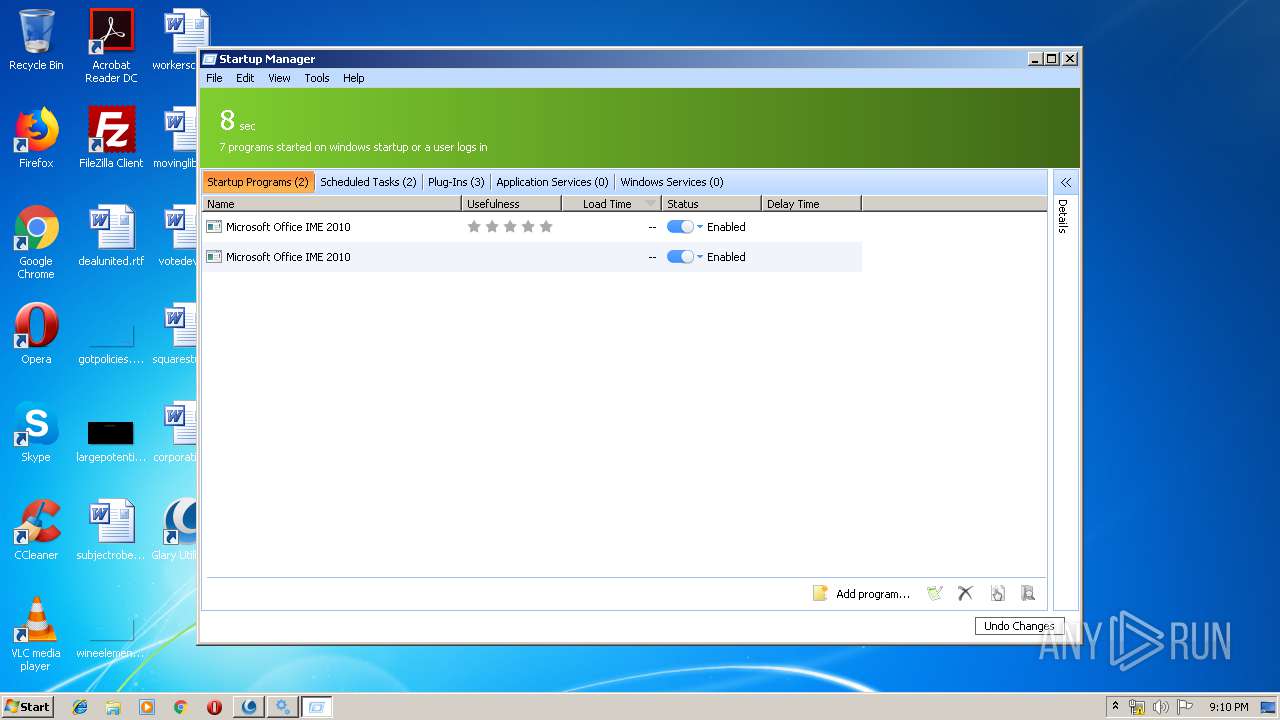Image resolution: width=1280 pixels, height=720 pixels.
Task: Open status dropdown arrow of first IME entry
Action: pyautogui.click(x=700, y=227)
